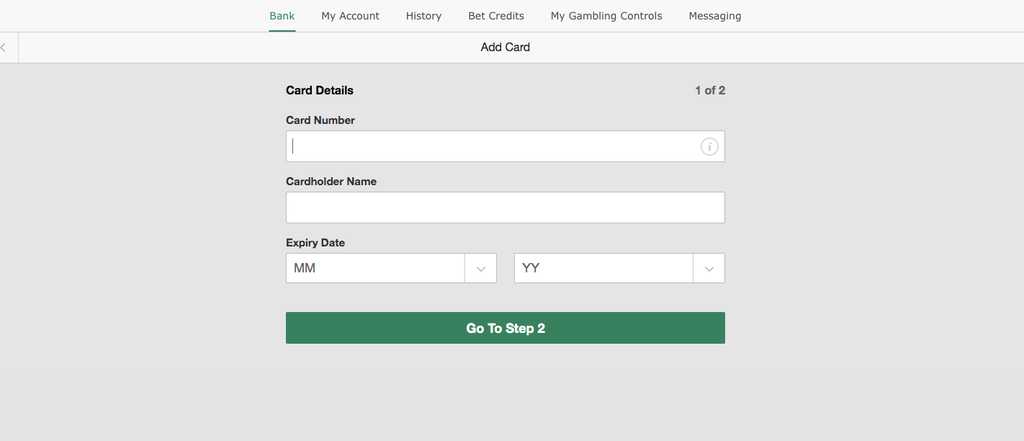1024x441 pixels.
Task: Click the 1 of 2 step indicator
Action: click(710, 91)
